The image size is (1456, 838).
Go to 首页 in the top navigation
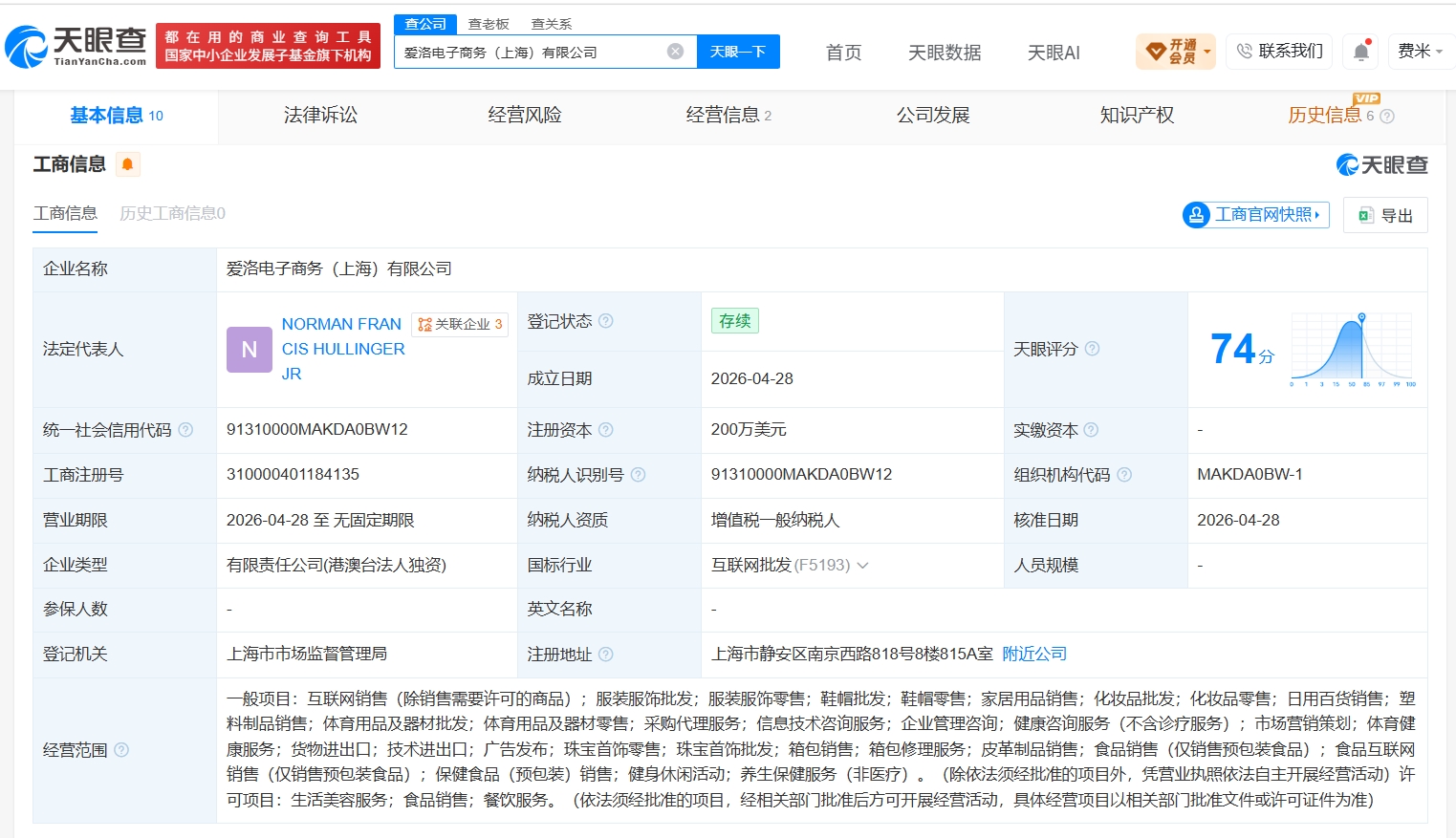[843, 53]
